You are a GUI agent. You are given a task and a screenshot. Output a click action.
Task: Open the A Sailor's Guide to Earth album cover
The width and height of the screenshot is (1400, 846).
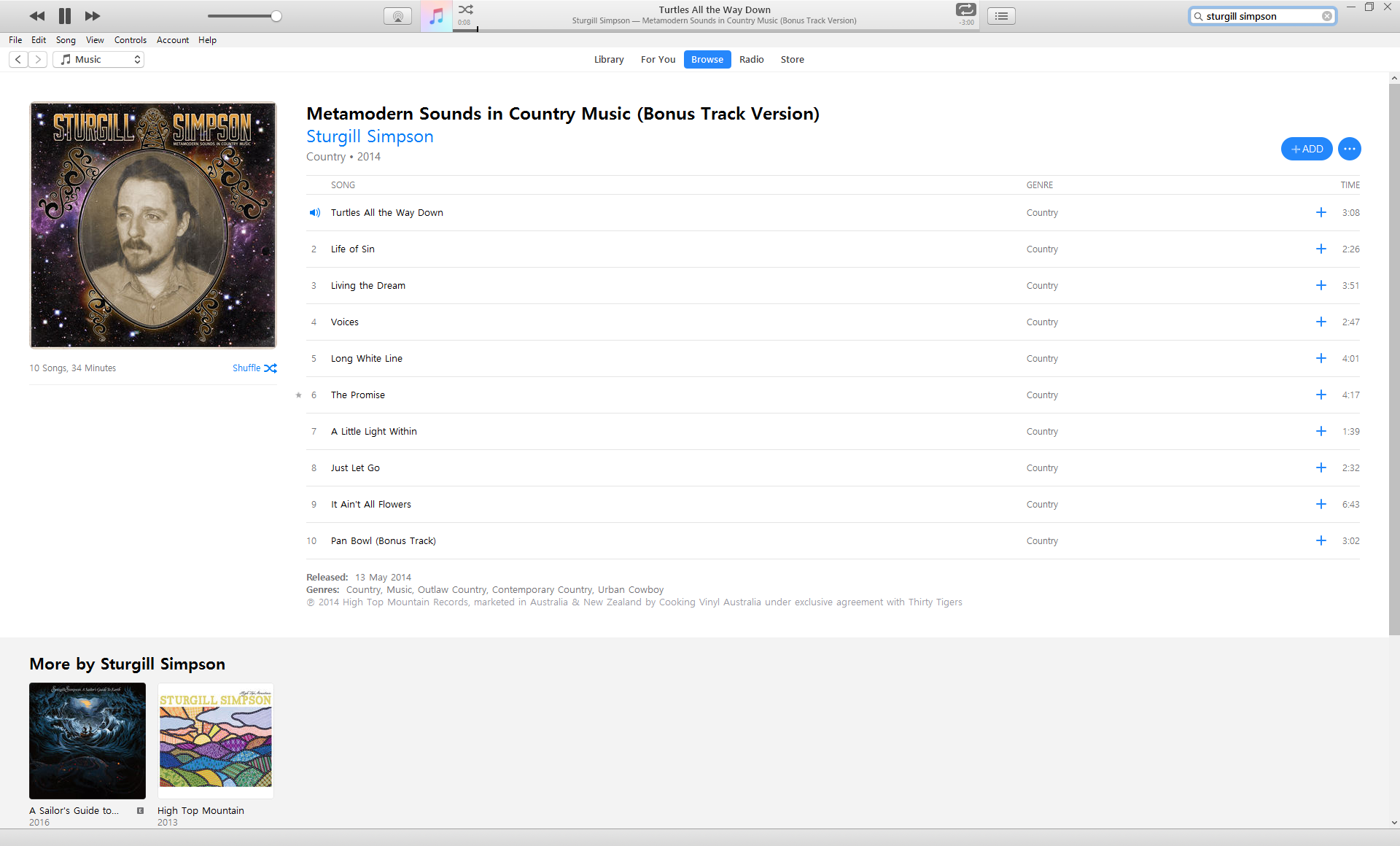coord(87,741)
